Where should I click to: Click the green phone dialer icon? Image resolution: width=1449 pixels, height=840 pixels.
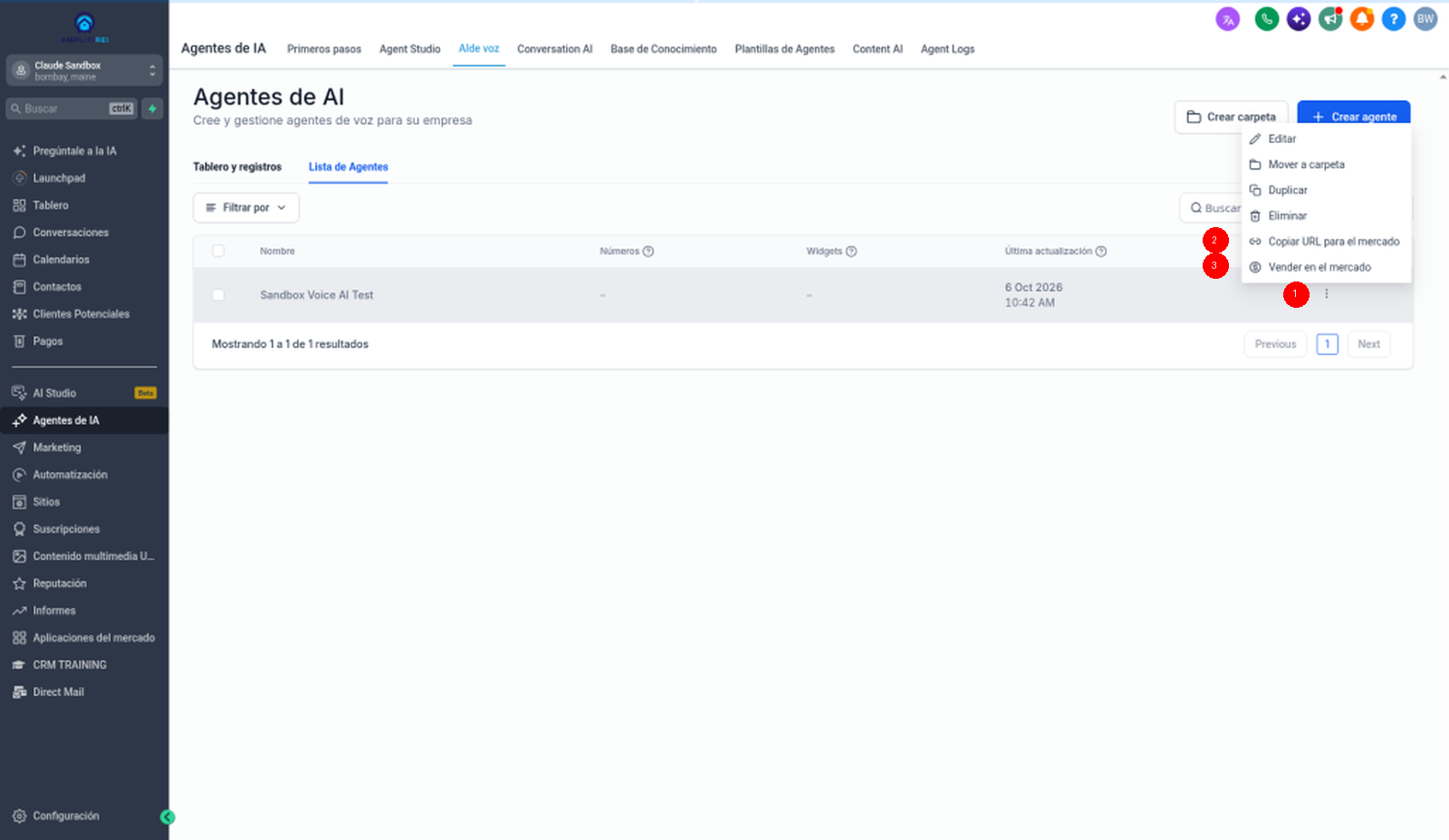1266,19
